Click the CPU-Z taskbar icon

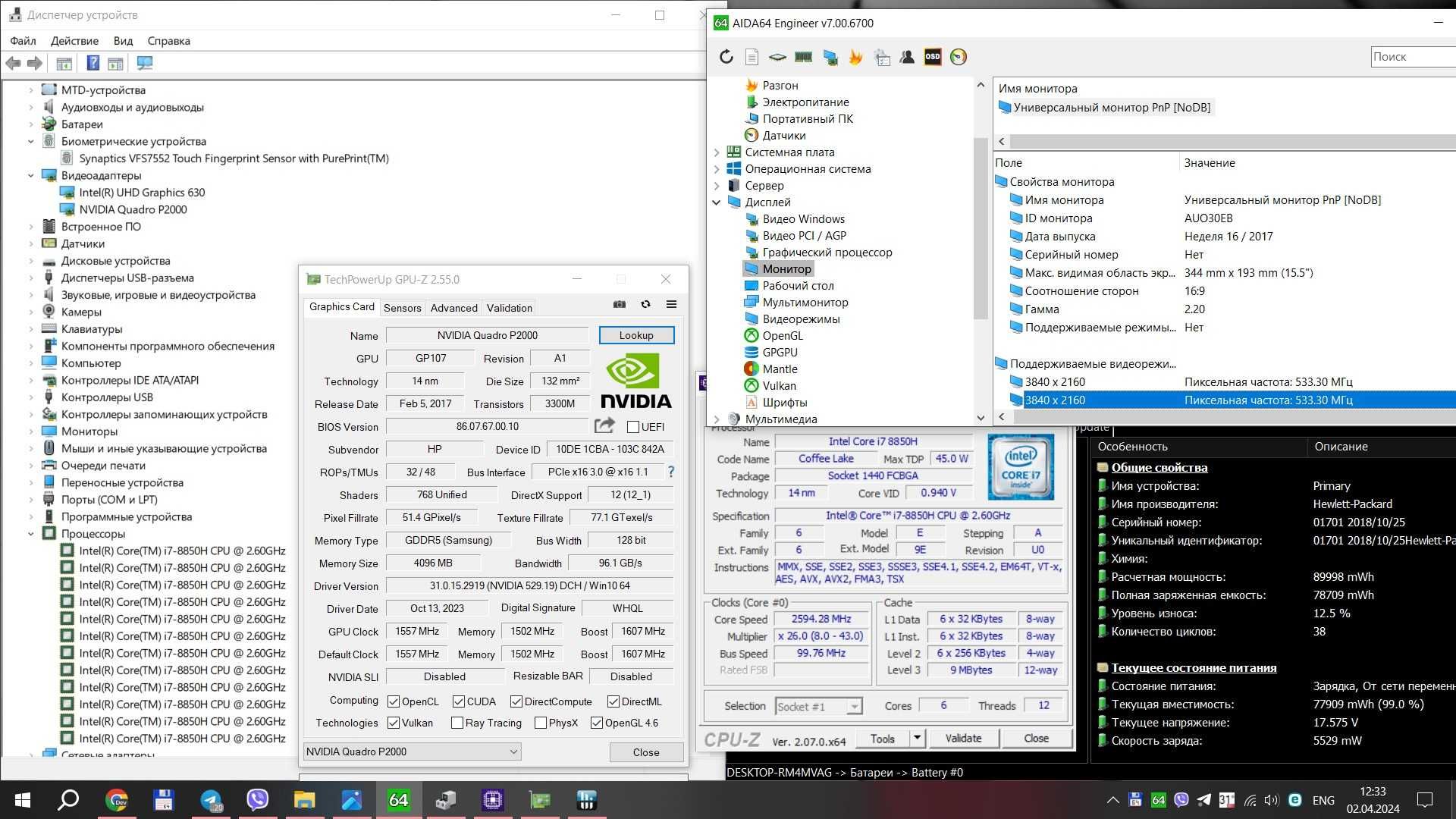(493, 800)
